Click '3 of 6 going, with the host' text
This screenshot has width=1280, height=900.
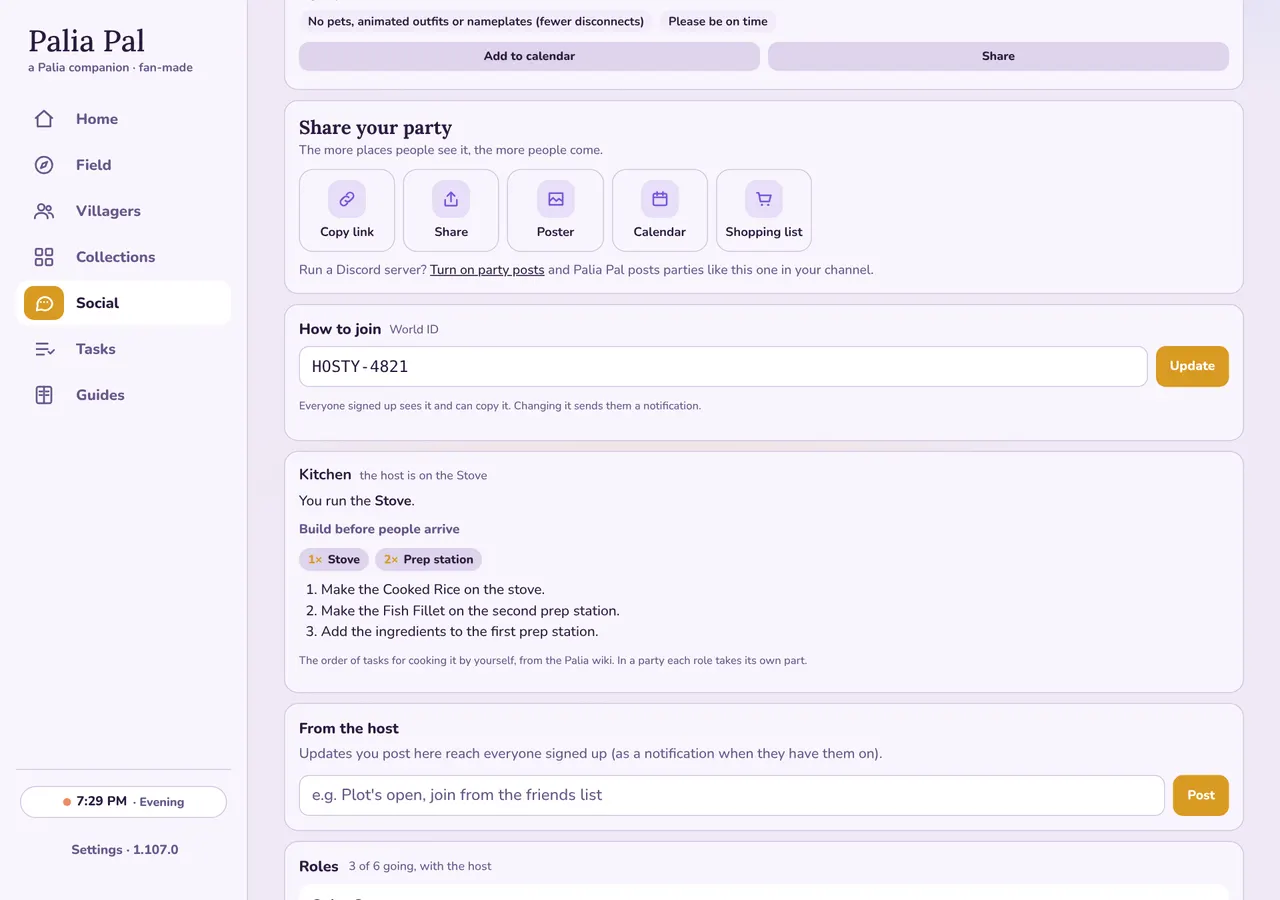tap(420, 866)
